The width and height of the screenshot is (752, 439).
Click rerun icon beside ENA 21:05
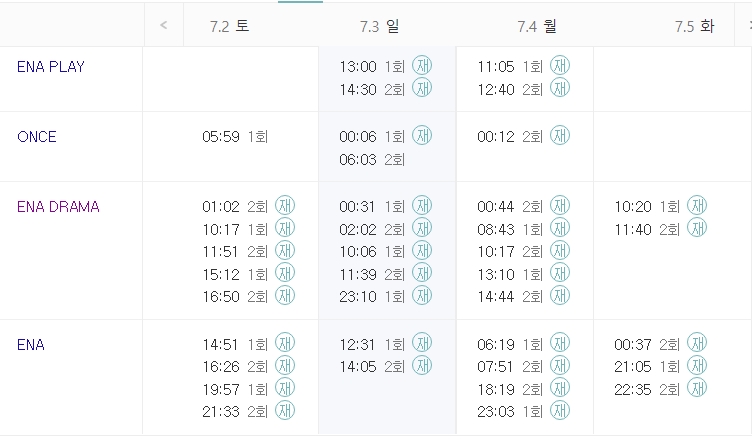[697, 366]
